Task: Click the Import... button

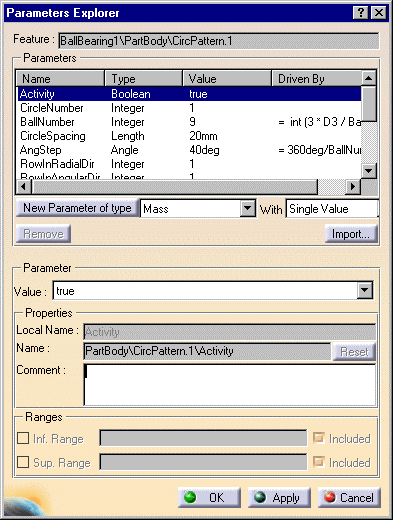Action: (x=351, y=234)
